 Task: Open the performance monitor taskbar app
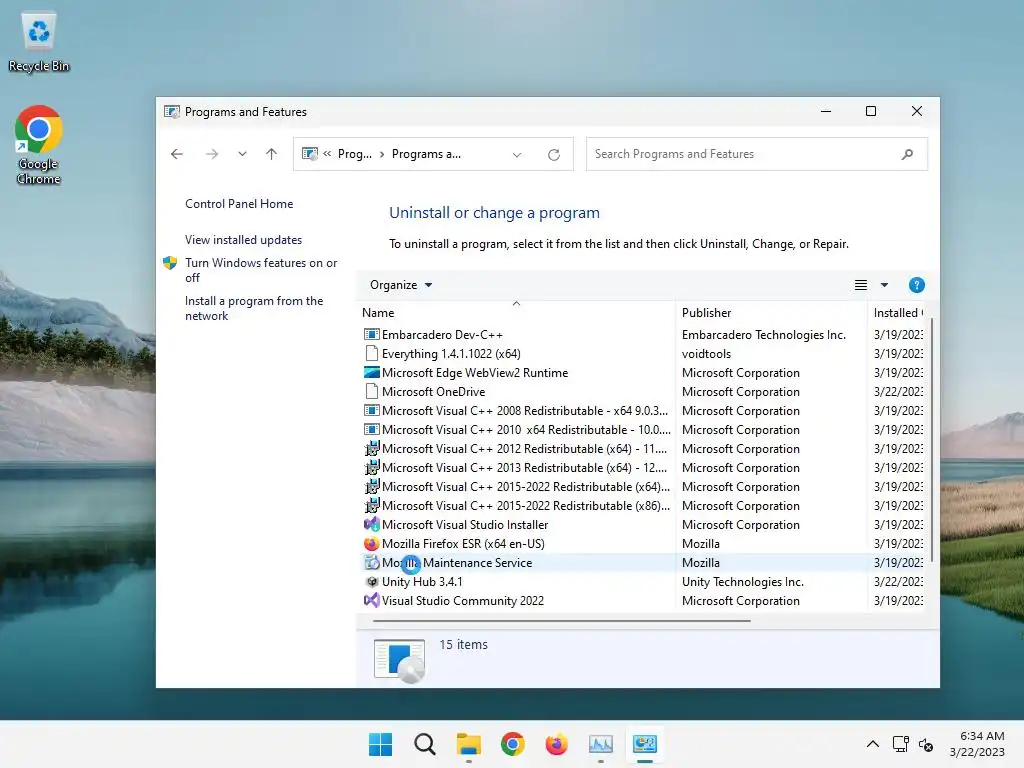coord(601,744)
